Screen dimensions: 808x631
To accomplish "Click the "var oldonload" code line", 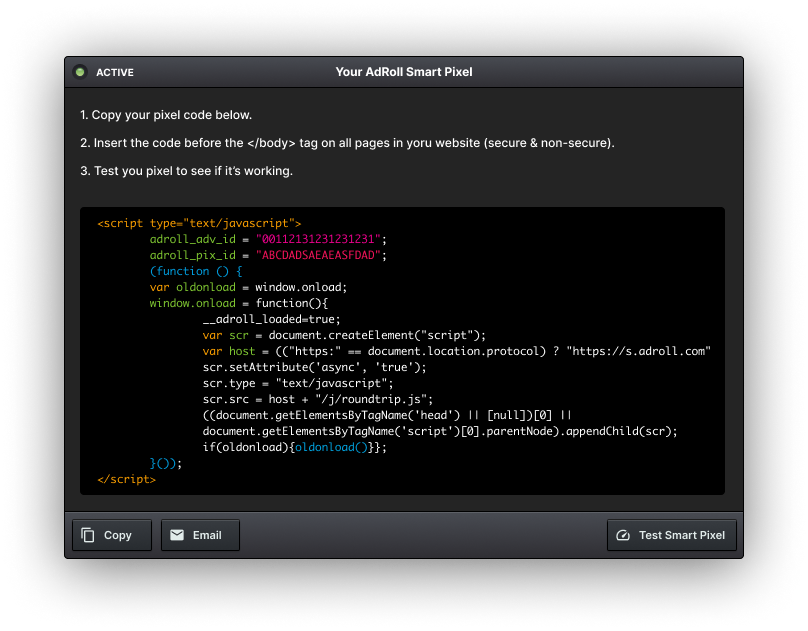I will 248,287.
